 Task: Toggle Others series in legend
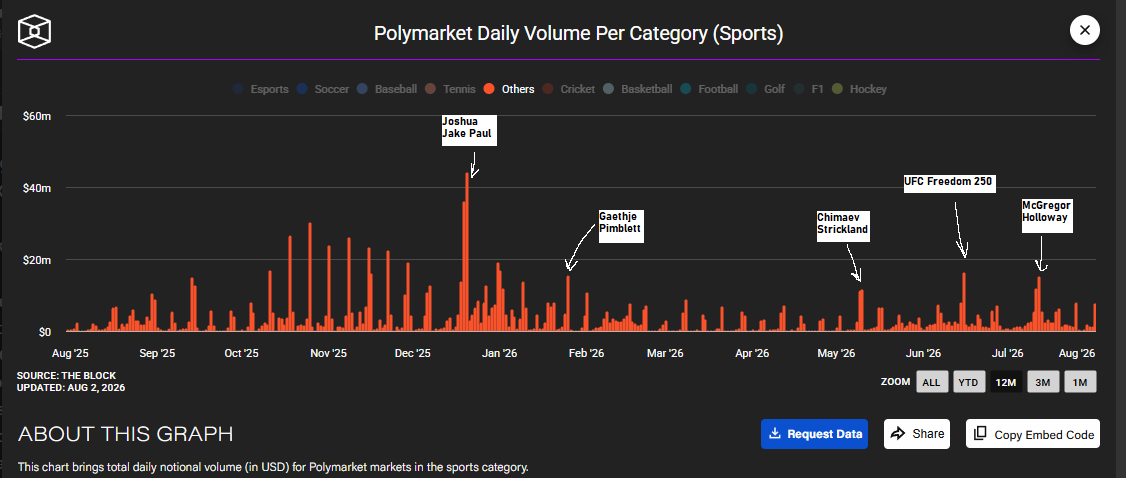pyautogui.click(x=509, y=89)
